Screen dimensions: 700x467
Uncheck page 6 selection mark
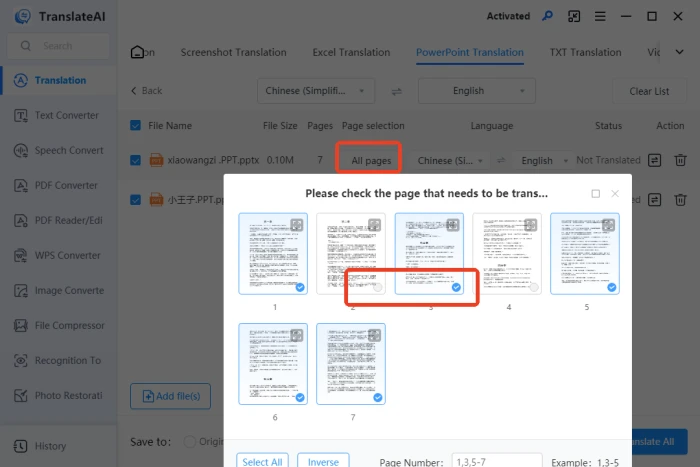[x=300, y=397]
